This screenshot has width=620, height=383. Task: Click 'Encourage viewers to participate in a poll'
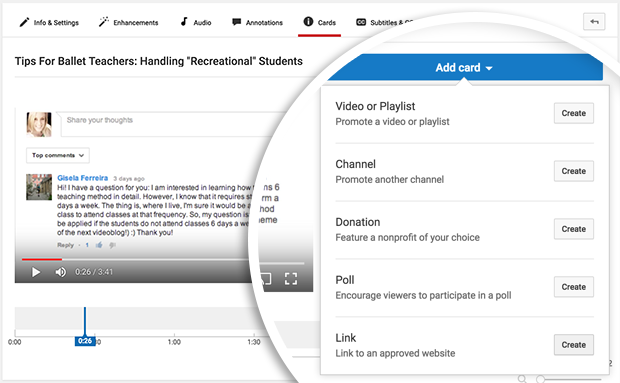pos(423,296)
